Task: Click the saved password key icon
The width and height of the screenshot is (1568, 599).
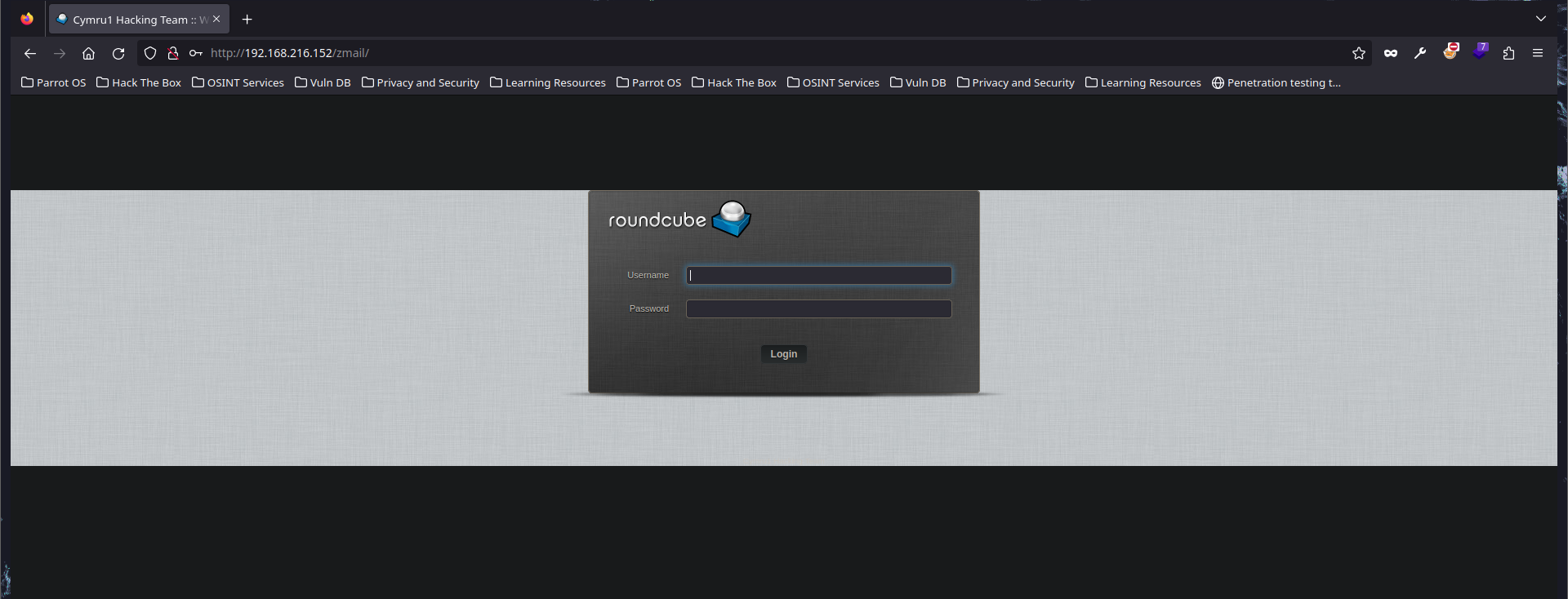Action: [196, 53]
